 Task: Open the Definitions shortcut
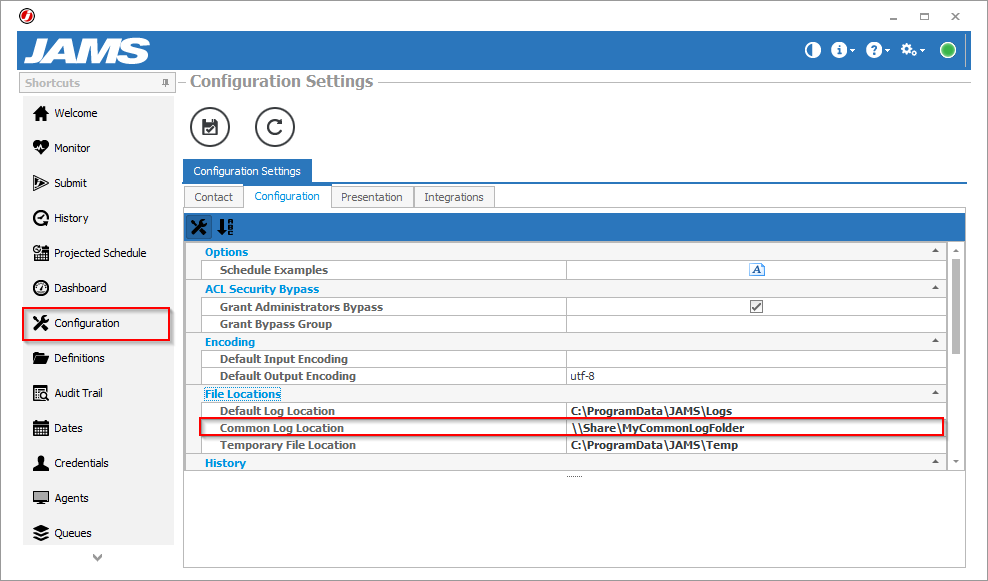pos(69,358)
